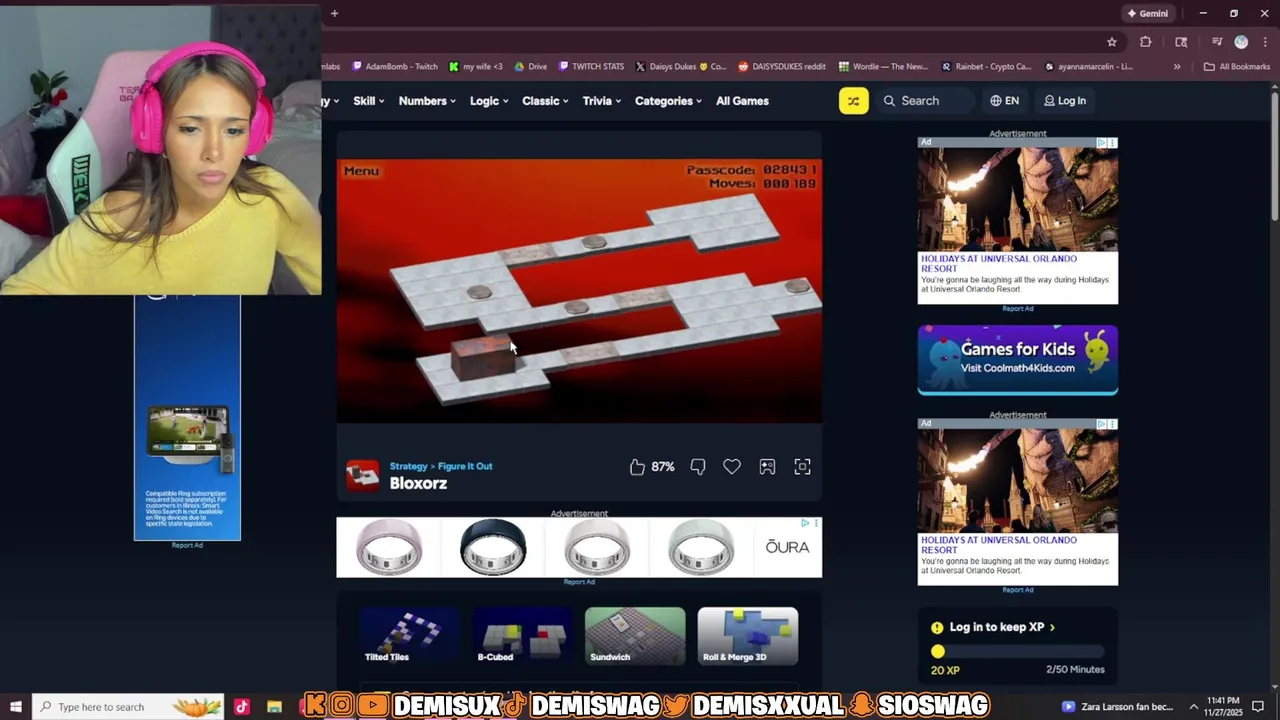Click the Bloxorz game logo icon
The height and width of the screenshot is (720, 1280).
(362, 475)
